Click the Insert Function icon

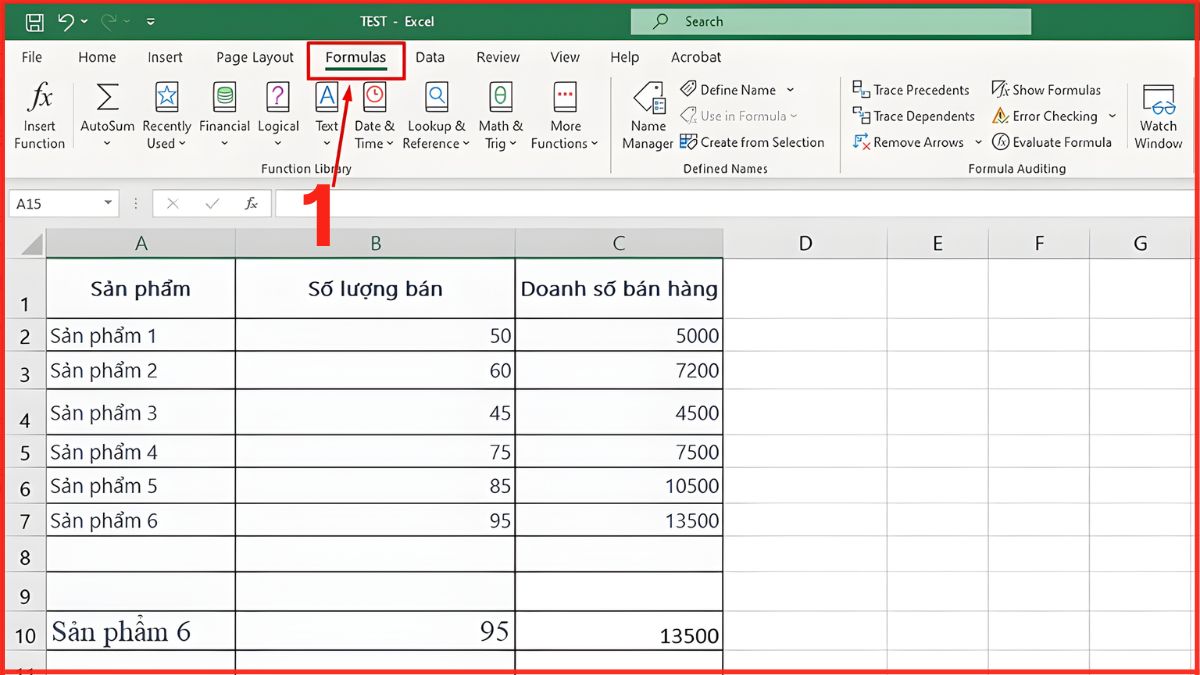38,110
